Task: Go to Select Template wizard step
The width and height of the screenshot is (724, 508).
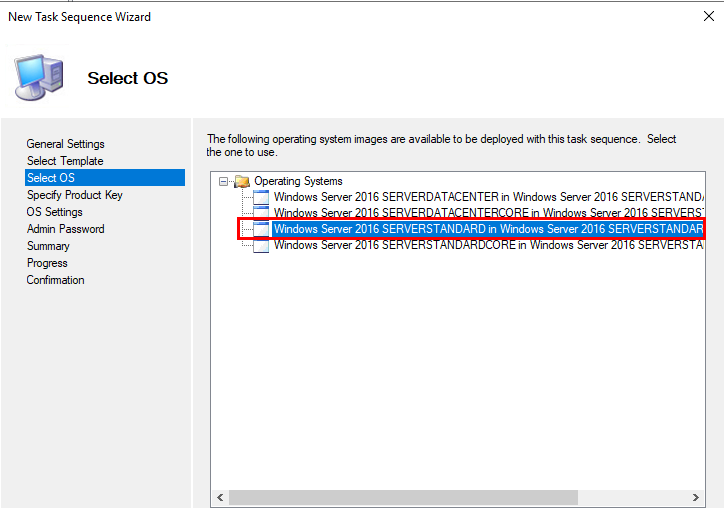Action: tap(65, 161)
